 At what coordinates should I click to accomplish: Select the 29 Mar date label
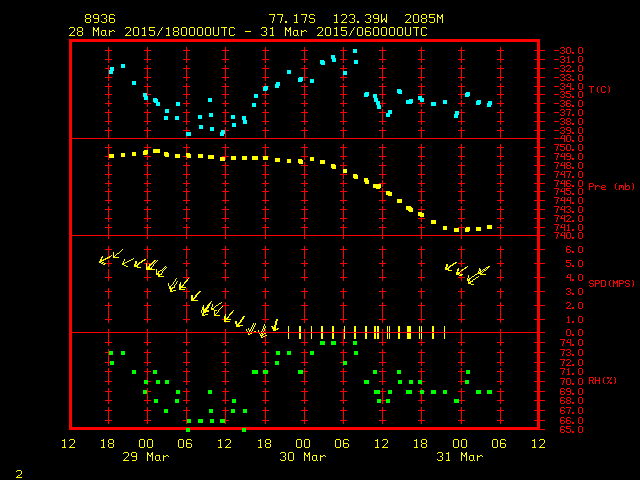(146, 457)
